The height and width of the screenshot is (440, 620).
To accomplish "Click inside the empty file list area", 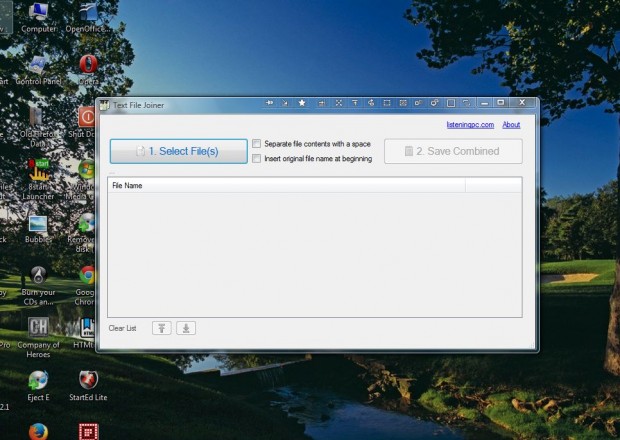I will tap(314, 255).
